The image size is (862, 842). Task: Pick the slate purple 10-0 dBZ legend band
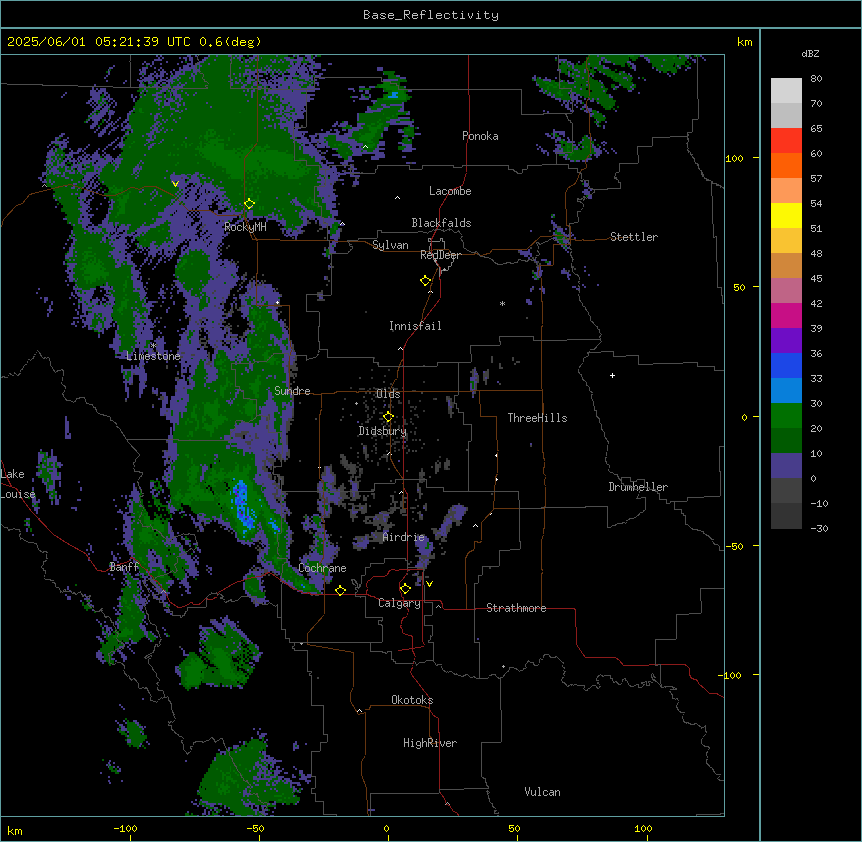pos(786,466)
